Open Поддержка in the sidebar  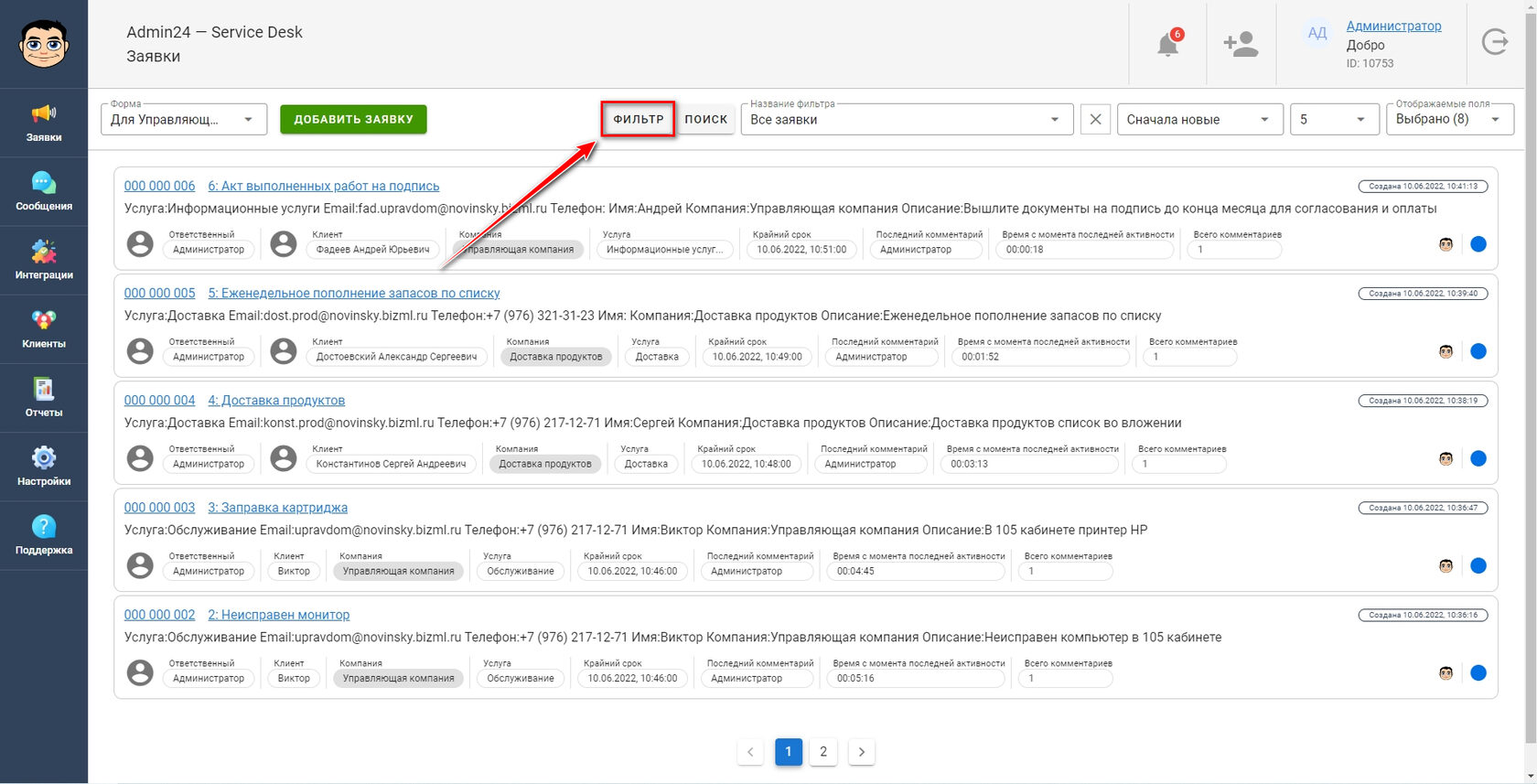(x=44, y=535)
